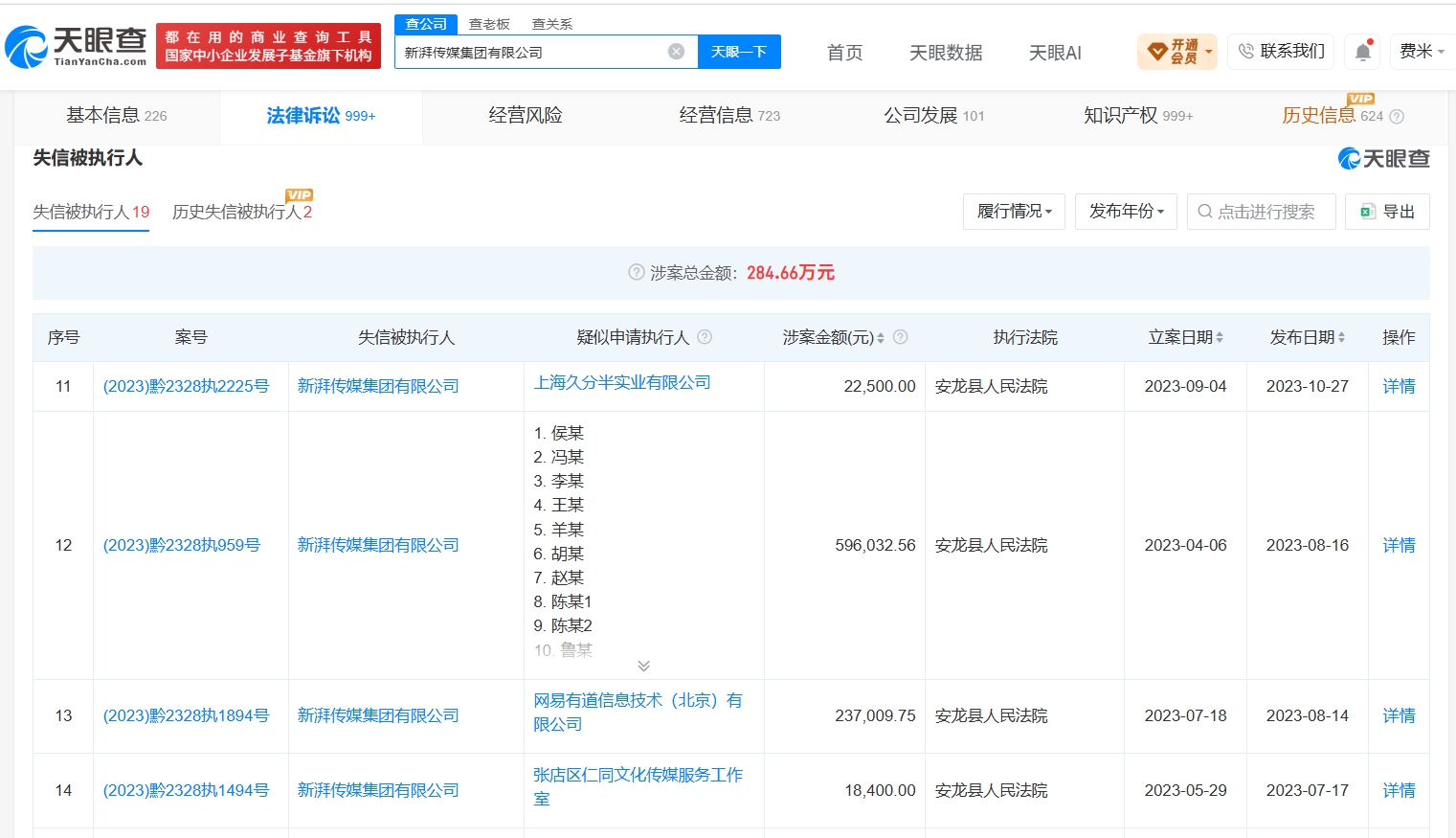
Task: Open case (2023)黔2328执2225号
Action: (x=186, y=386)
